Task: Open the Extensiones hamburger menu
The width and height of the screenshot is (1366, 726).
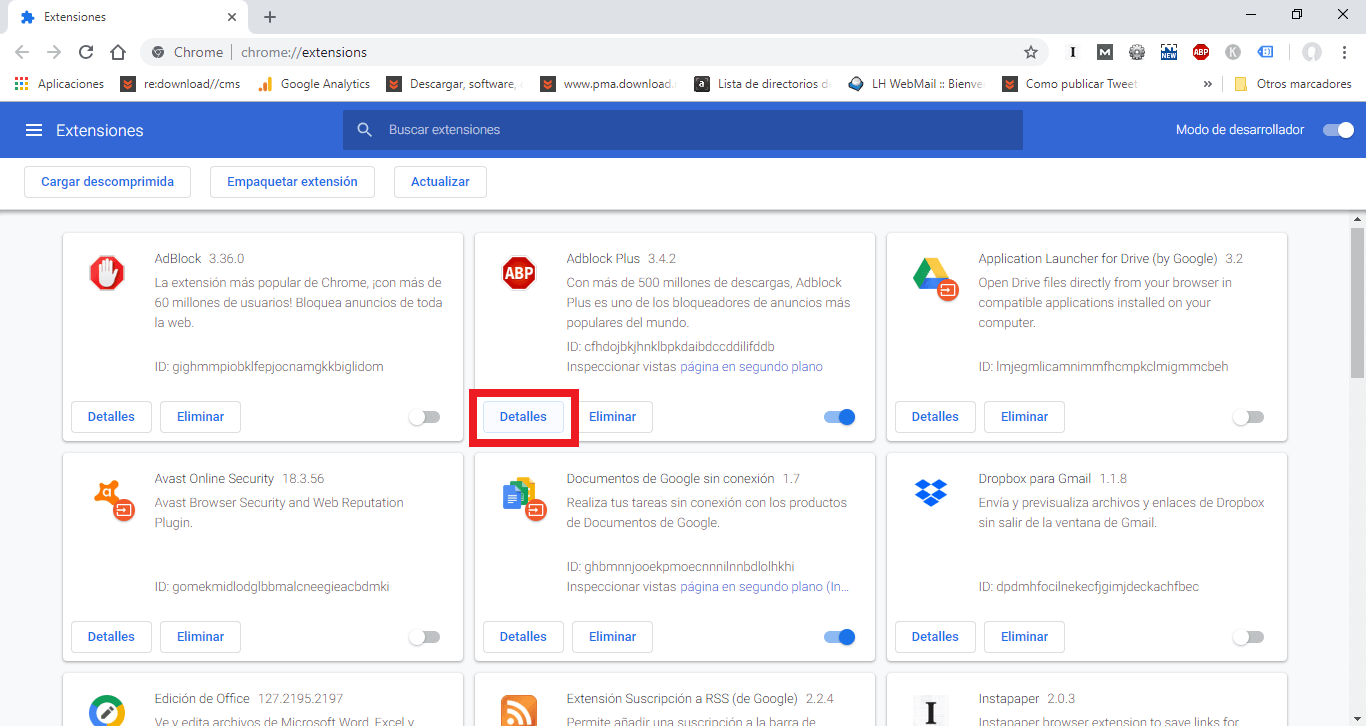Action: [x=34, y=130]
